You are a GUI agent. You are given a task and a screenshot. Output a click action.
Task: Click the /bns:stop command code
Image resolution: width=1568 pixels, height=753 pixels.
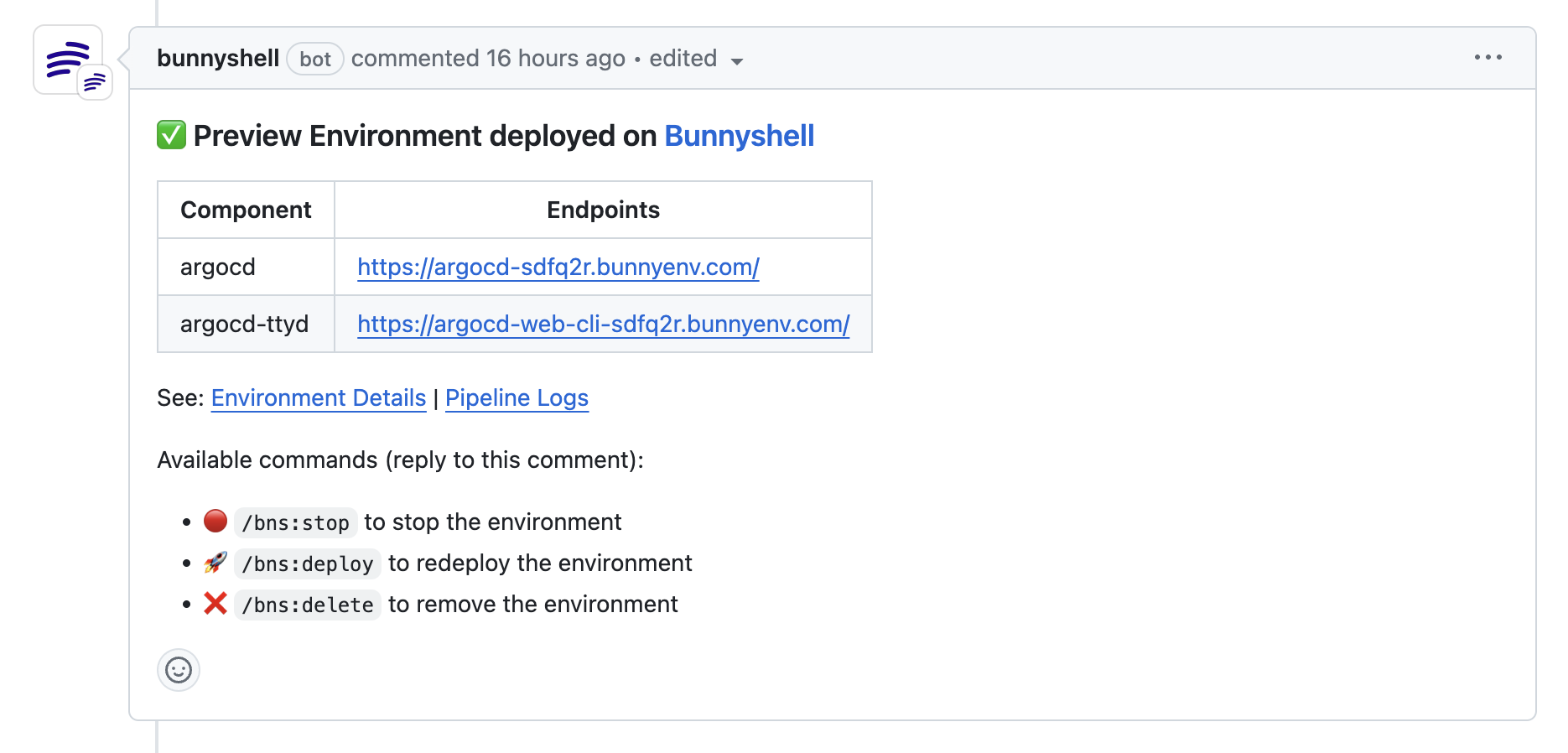tap(295, 522)
